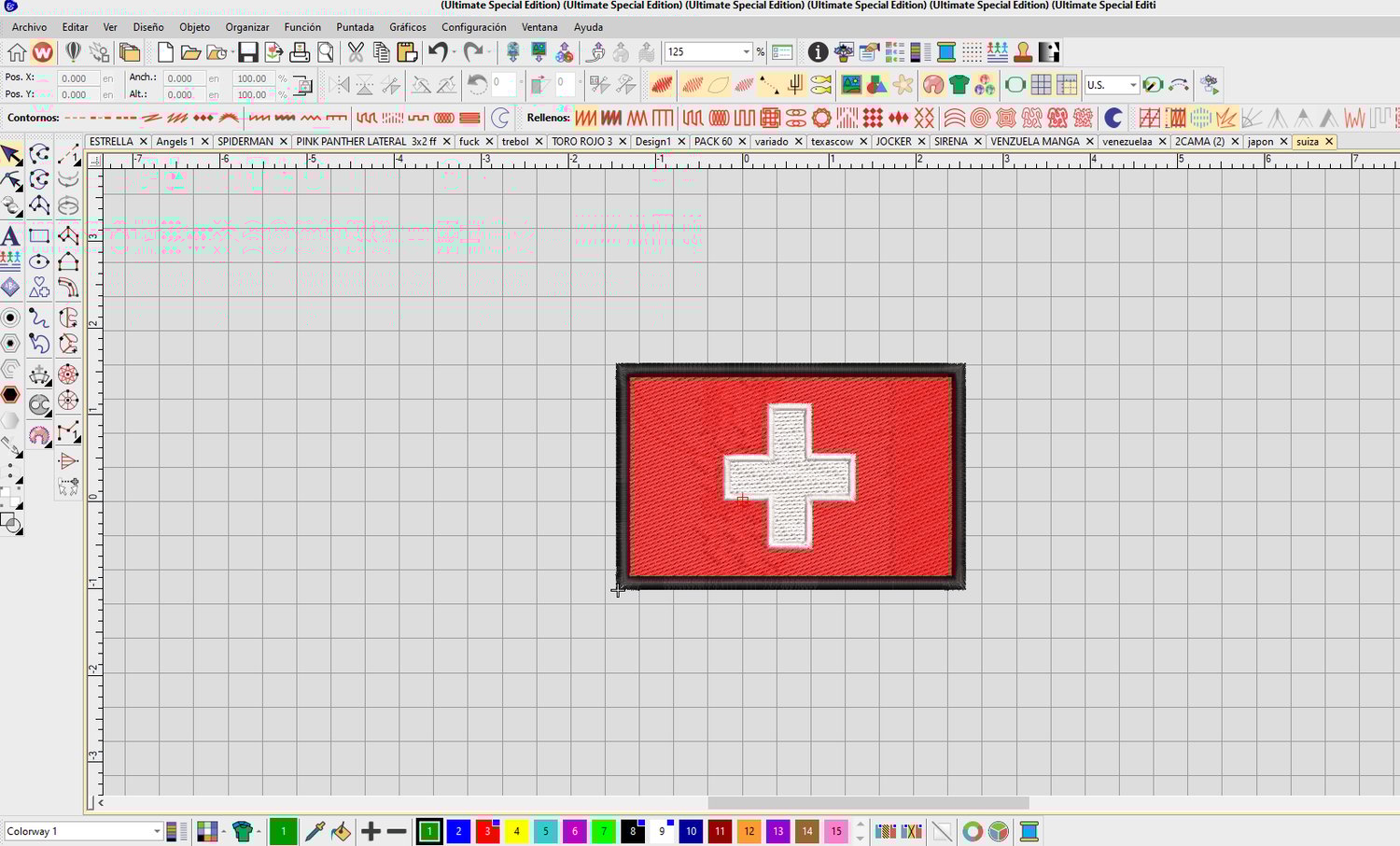This screenshot has width=1400, height=846.
Task: Open the Ayuda menu
Action: (588, 27)
